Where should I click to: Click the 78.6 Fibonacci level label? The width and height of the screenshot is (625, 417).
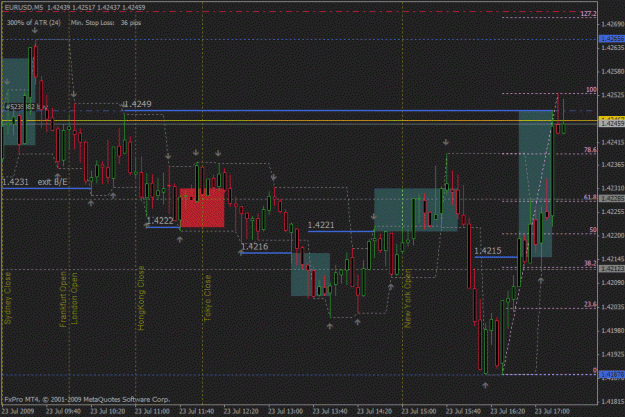(590, 150)
